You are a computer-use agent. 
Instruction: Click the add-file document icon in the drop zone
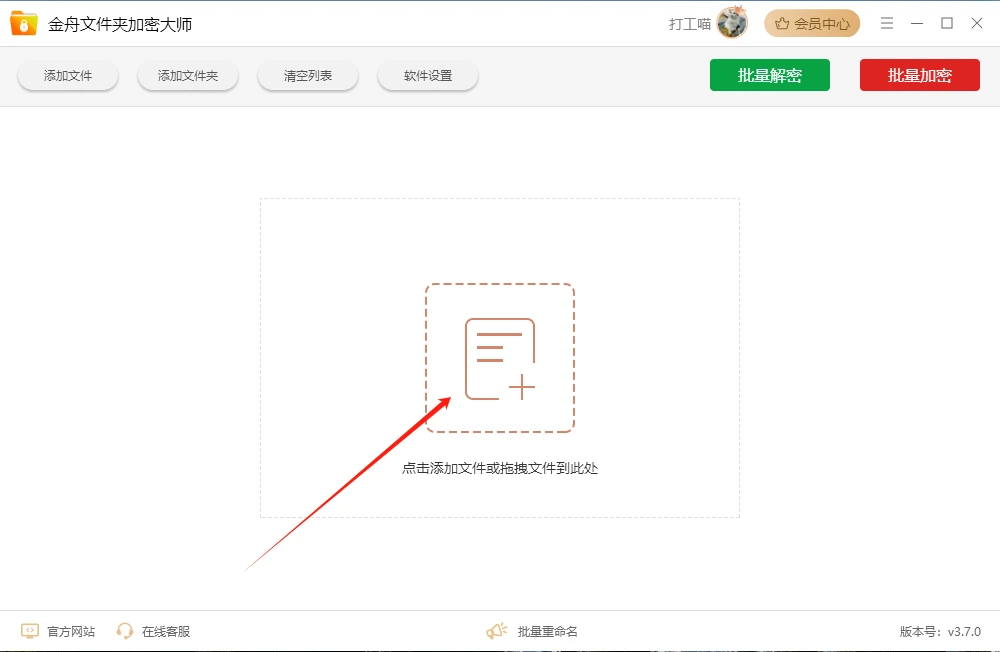[500, 359]
